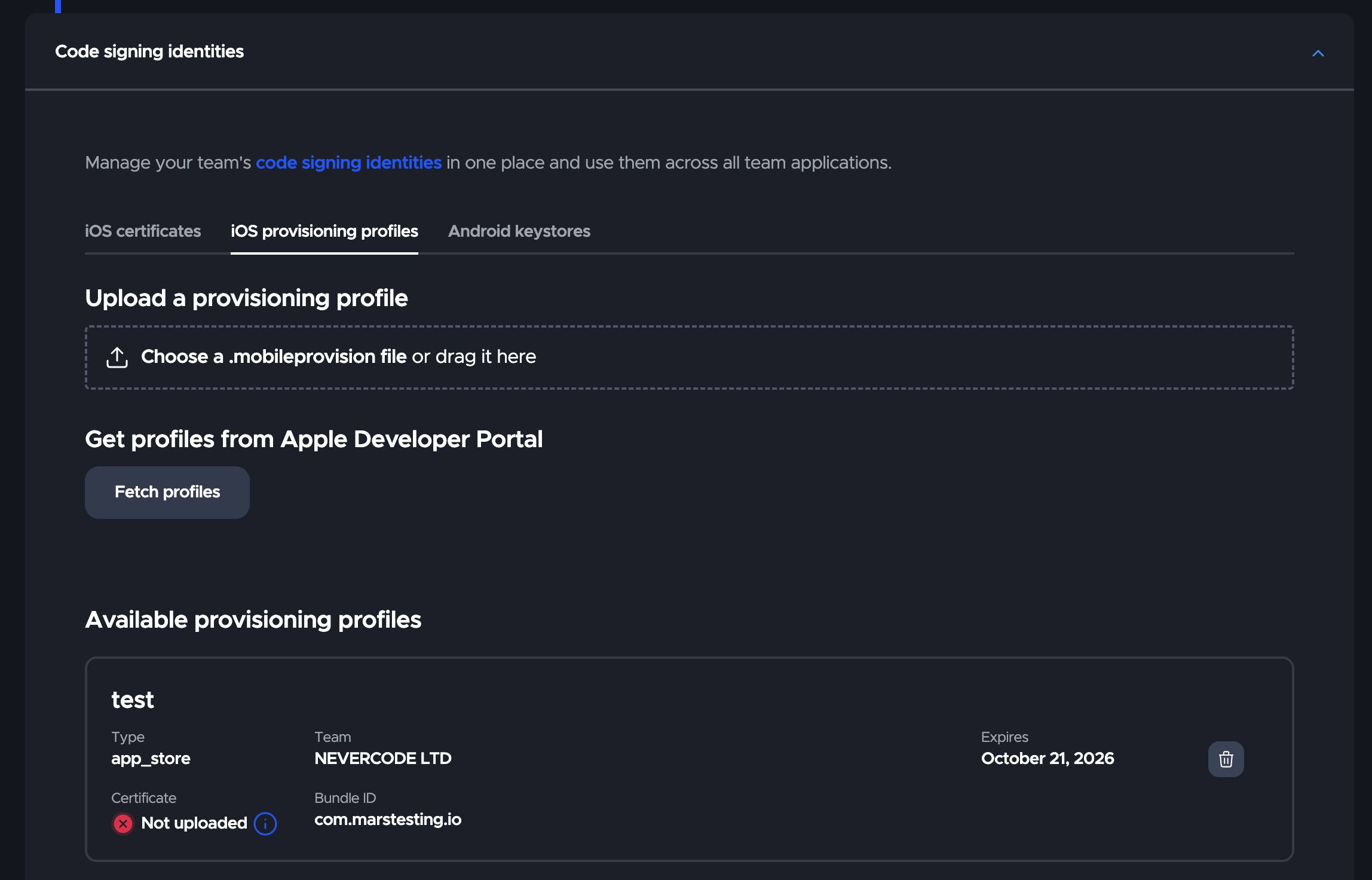The width and height of the screenshot is (1372, 880).
Task: Switch to the Android keystores tab
Action: pos(519,231)
